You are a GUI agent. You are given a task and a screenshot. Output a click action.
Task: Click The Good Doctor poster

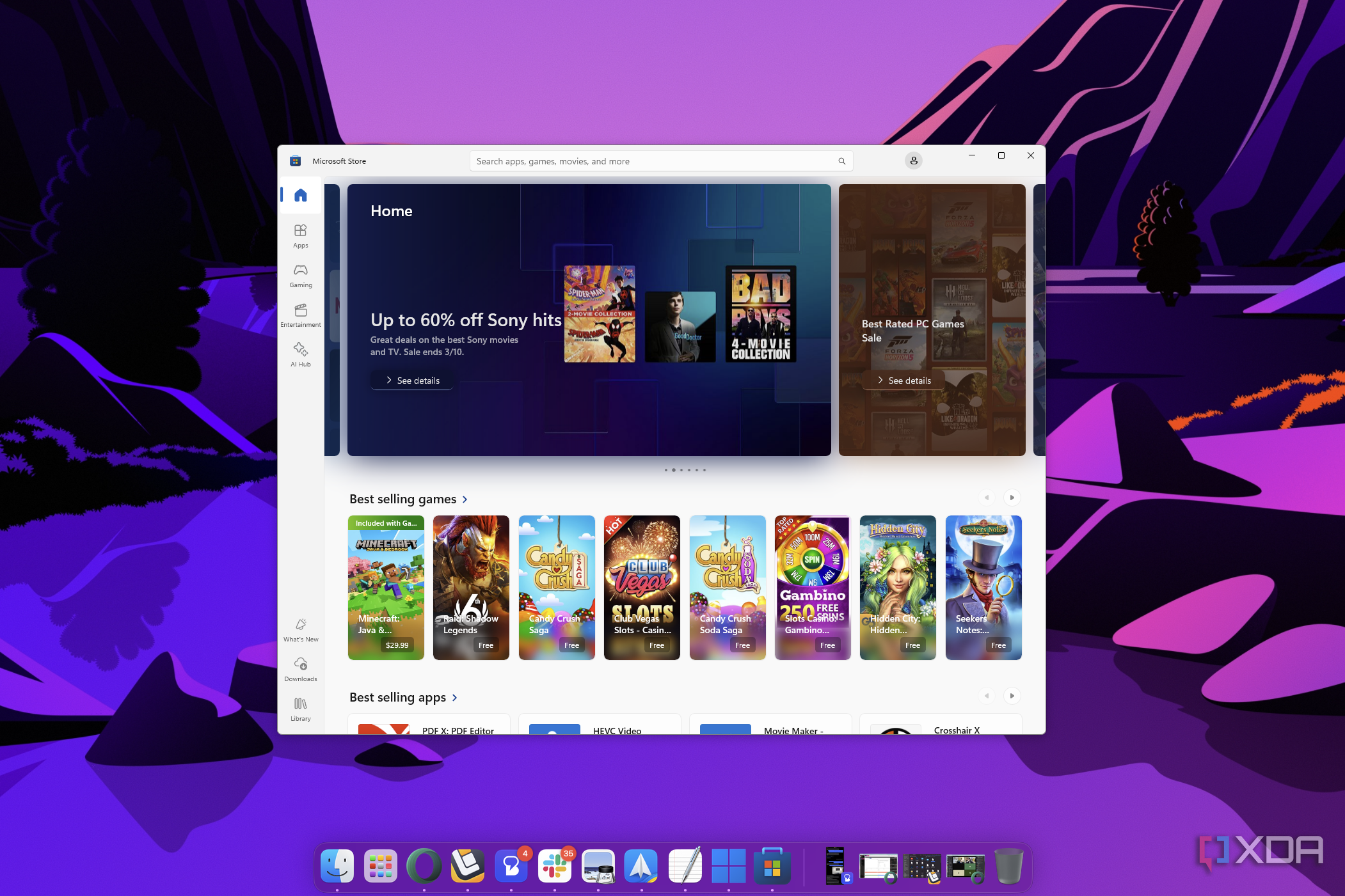coord(680,327)
